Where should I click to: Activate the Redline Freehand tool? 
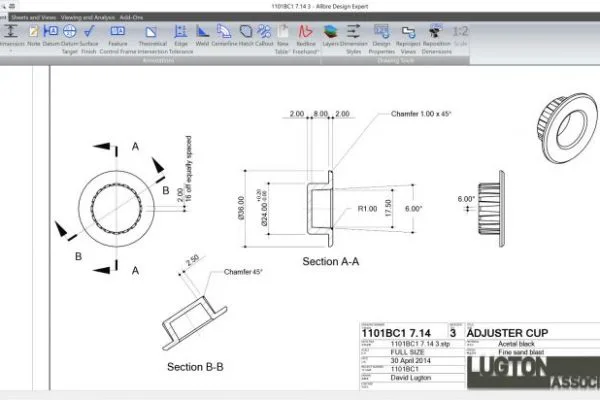click(305, 39)
